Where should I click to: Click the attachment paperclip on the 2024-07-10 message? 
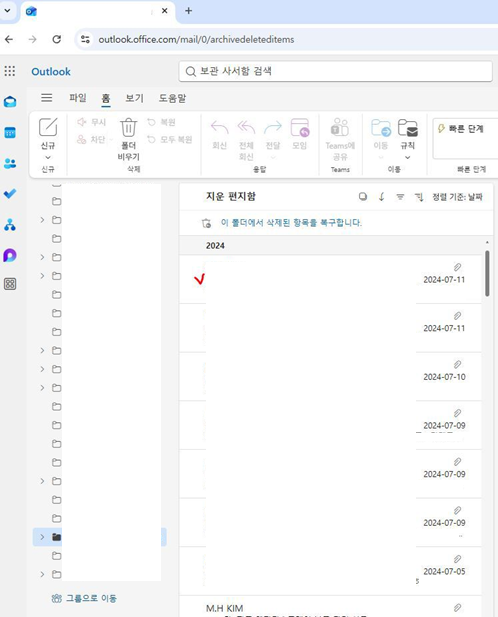pos(457,364)
